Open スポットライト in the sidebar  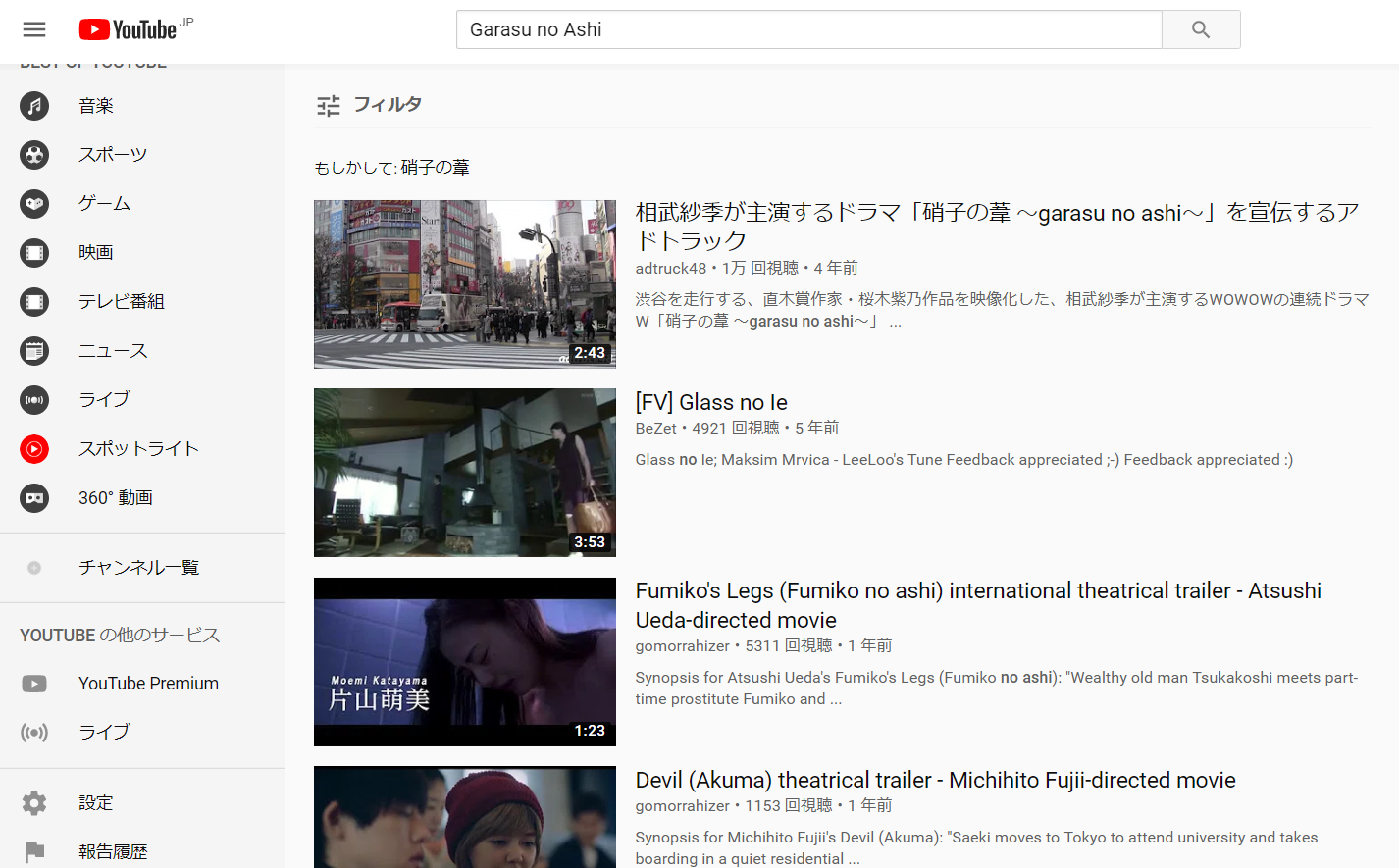(x=138, y=448)
